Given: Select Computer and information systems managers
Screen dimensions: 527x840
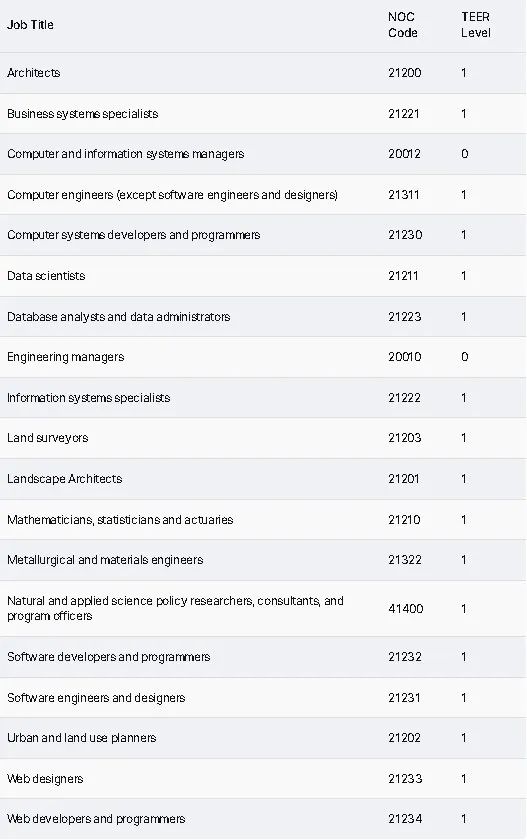Looking at the screenshot, I should pos(125,154).
